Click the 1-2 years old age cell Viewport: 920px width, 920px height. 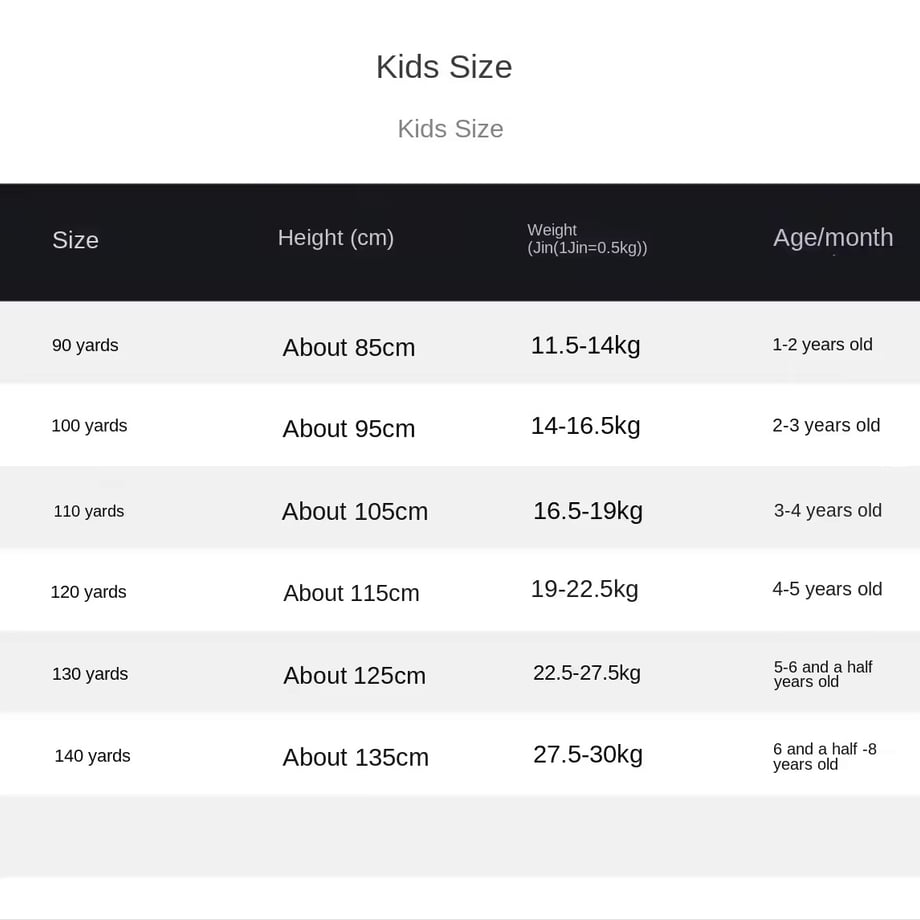click(823, 345)
